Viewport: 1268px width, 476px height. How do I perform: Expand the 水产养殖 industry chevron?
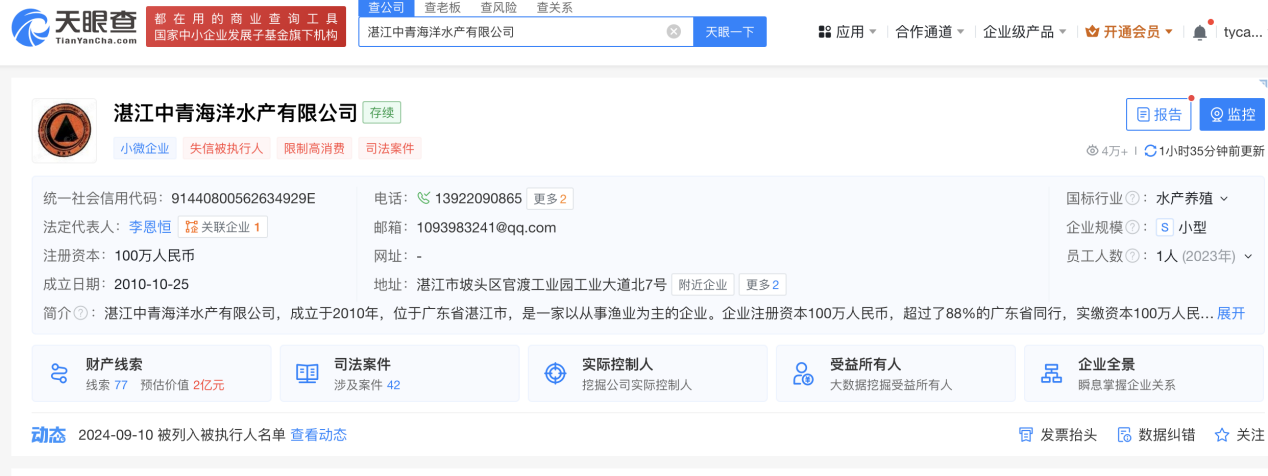click(x=1224, y=198)
